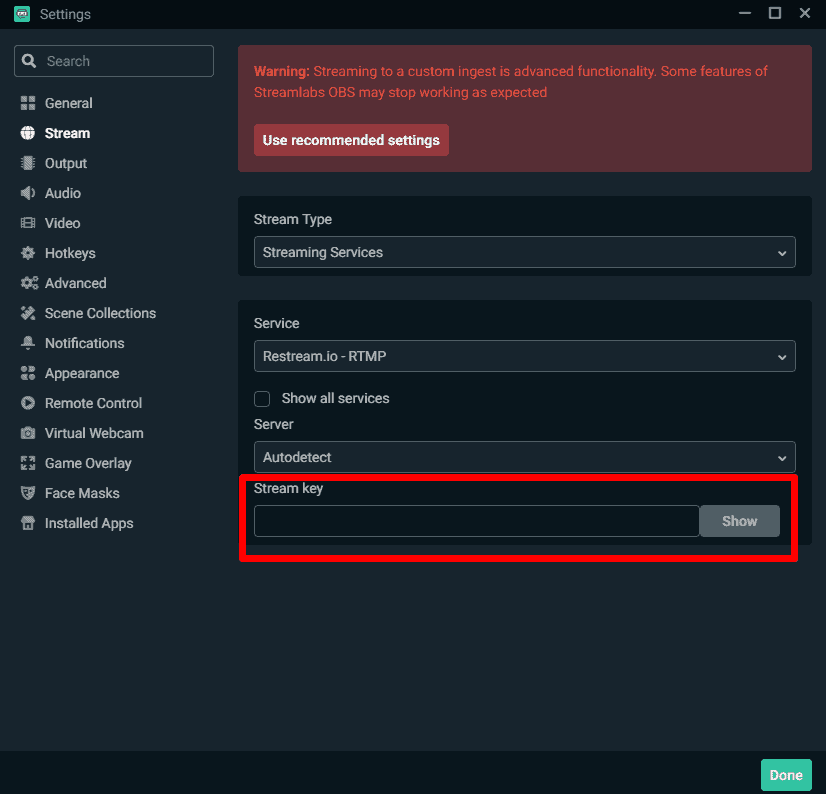The image size is (826, 794).
Task: Open Scene Collections settings
Action: (x=100, y=313)
